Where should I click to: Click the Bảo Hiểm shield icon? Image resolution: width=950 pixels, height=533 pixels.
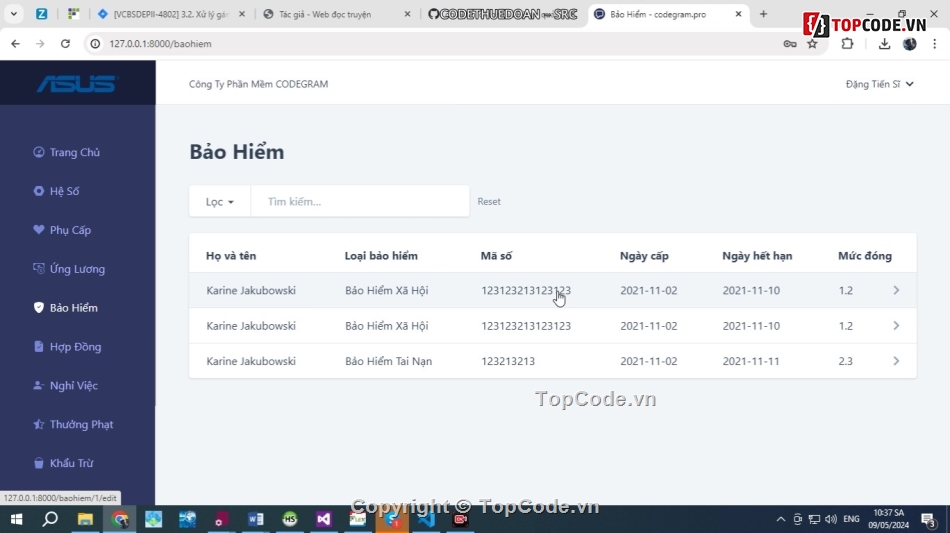click(39, 308)
